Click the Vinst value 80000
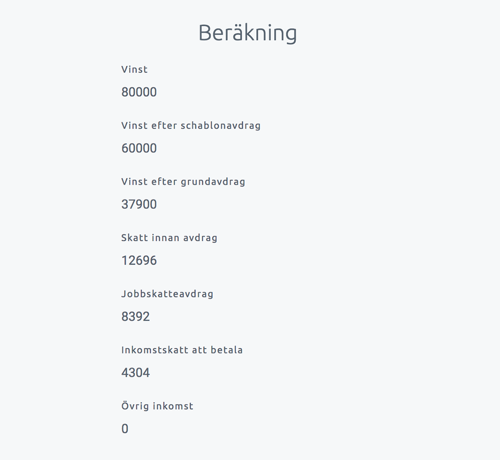500x460 pixels. coord(139,92)
